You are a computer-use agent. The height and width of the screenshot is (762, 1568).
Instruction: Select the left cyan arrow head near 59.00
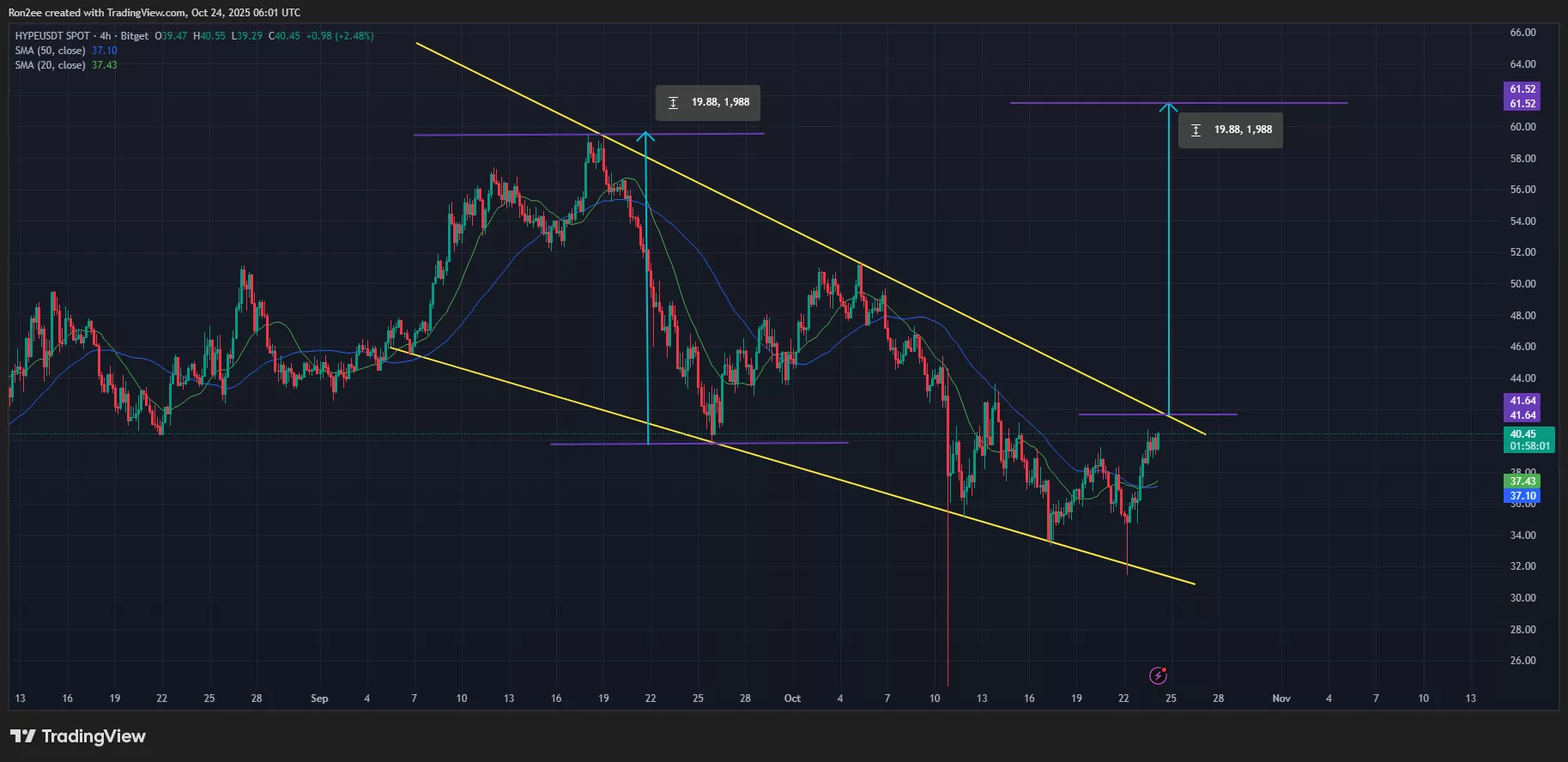645,136
